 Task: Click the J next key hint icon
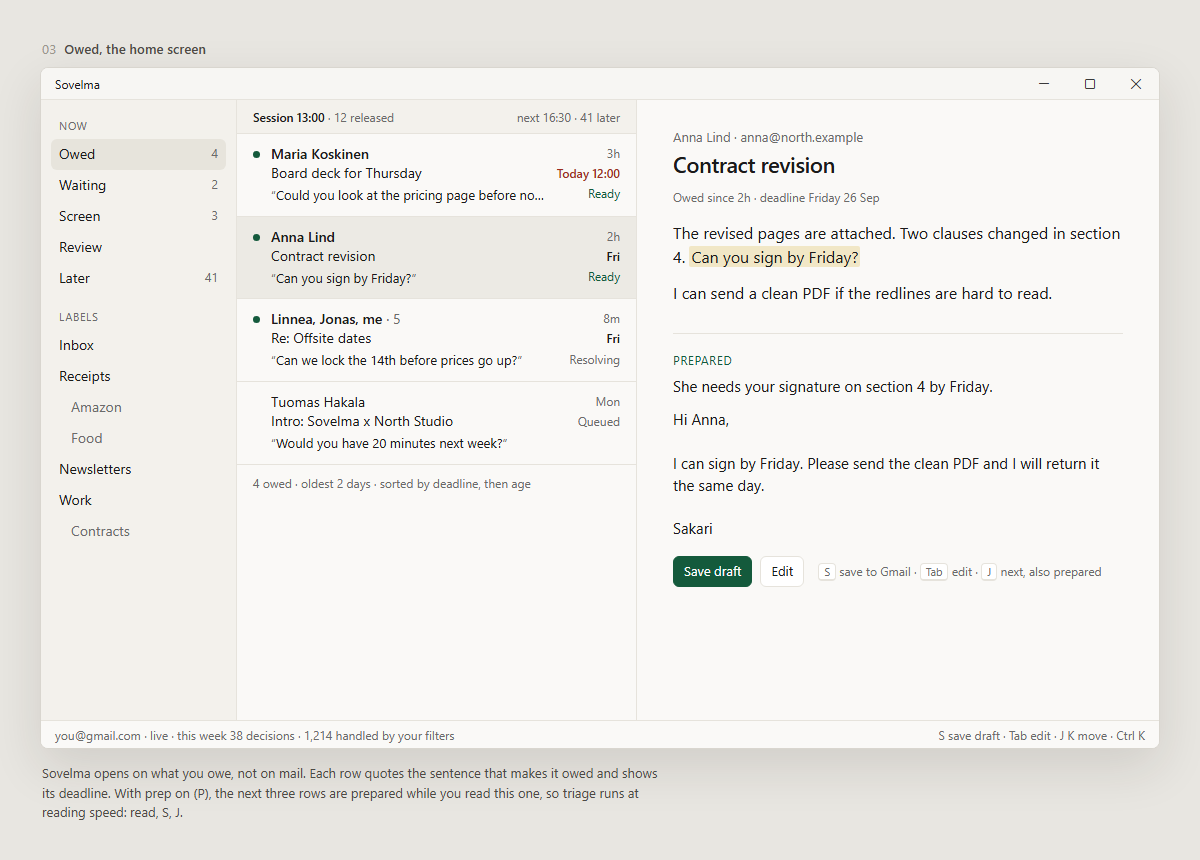click(988, 572)
